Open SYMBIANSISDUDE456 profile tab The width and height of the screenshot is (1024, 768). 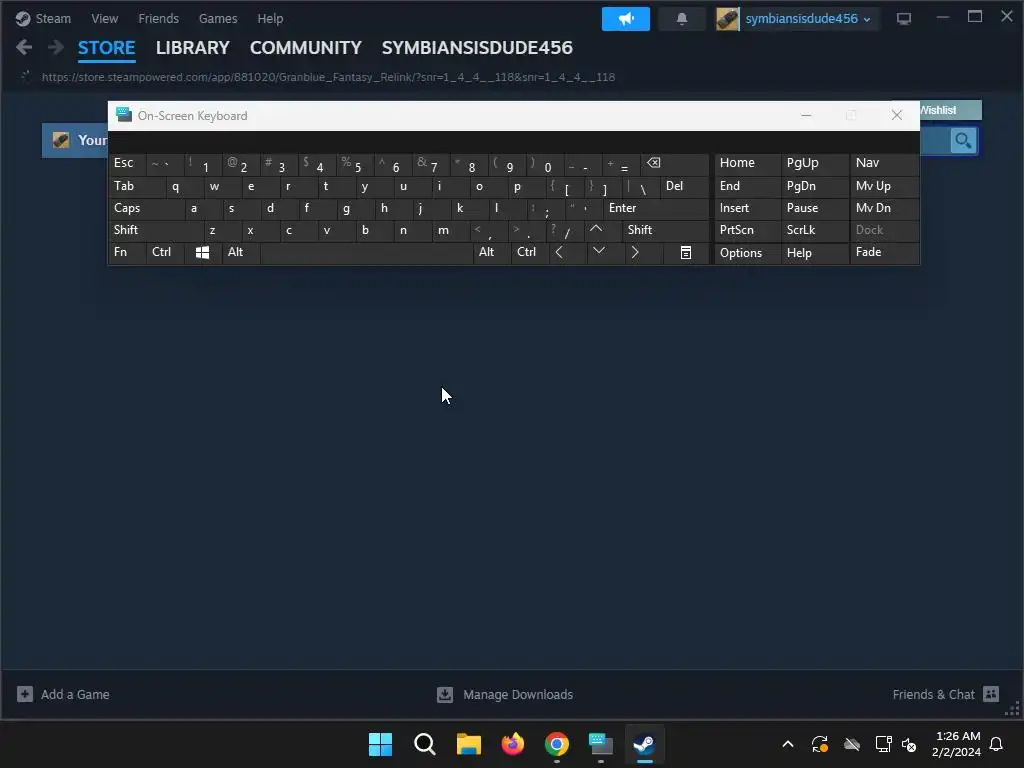(477, 48)
